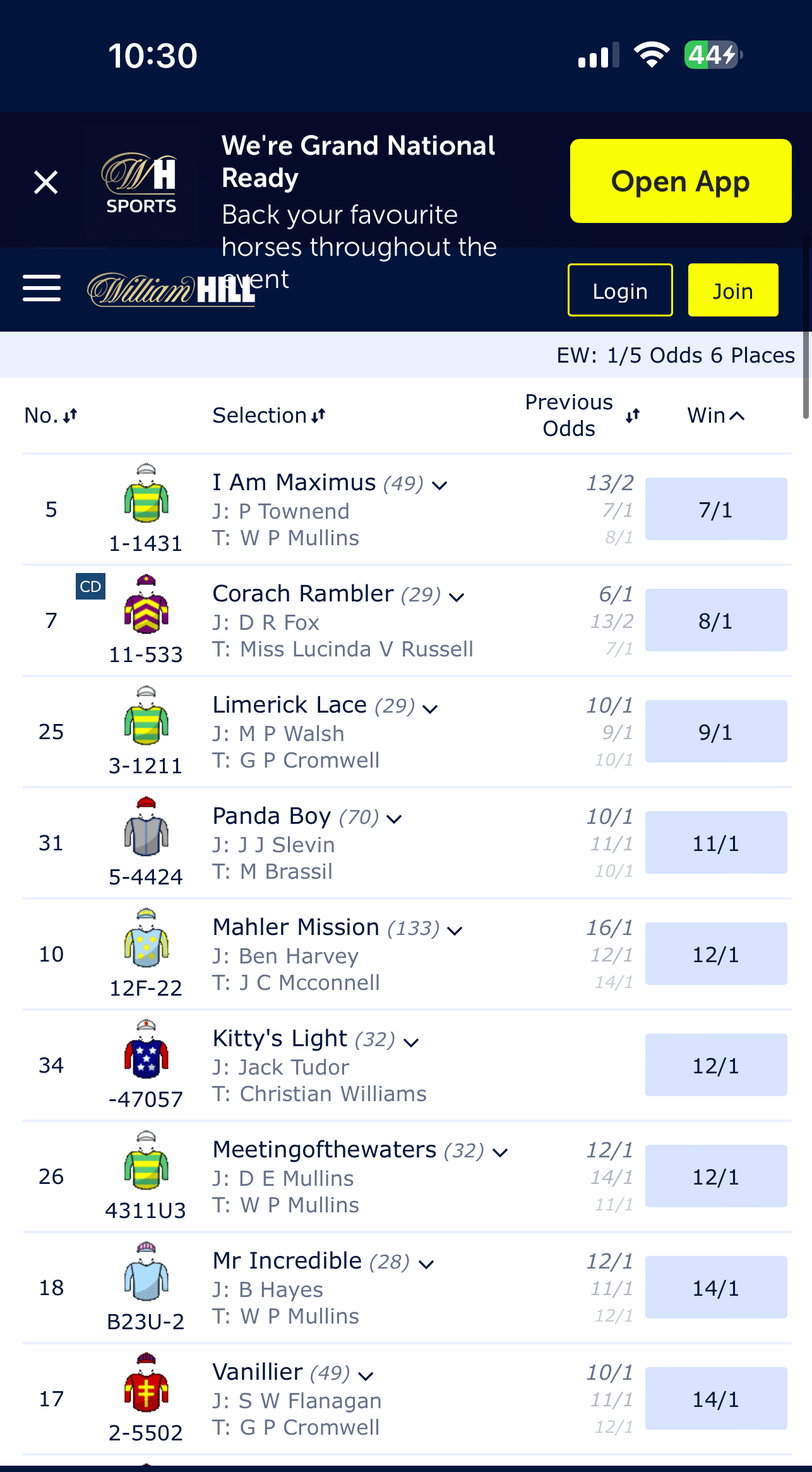812x1472 pixels.
Task: Toggle Win column sort order
Action: tap(716, 415)
